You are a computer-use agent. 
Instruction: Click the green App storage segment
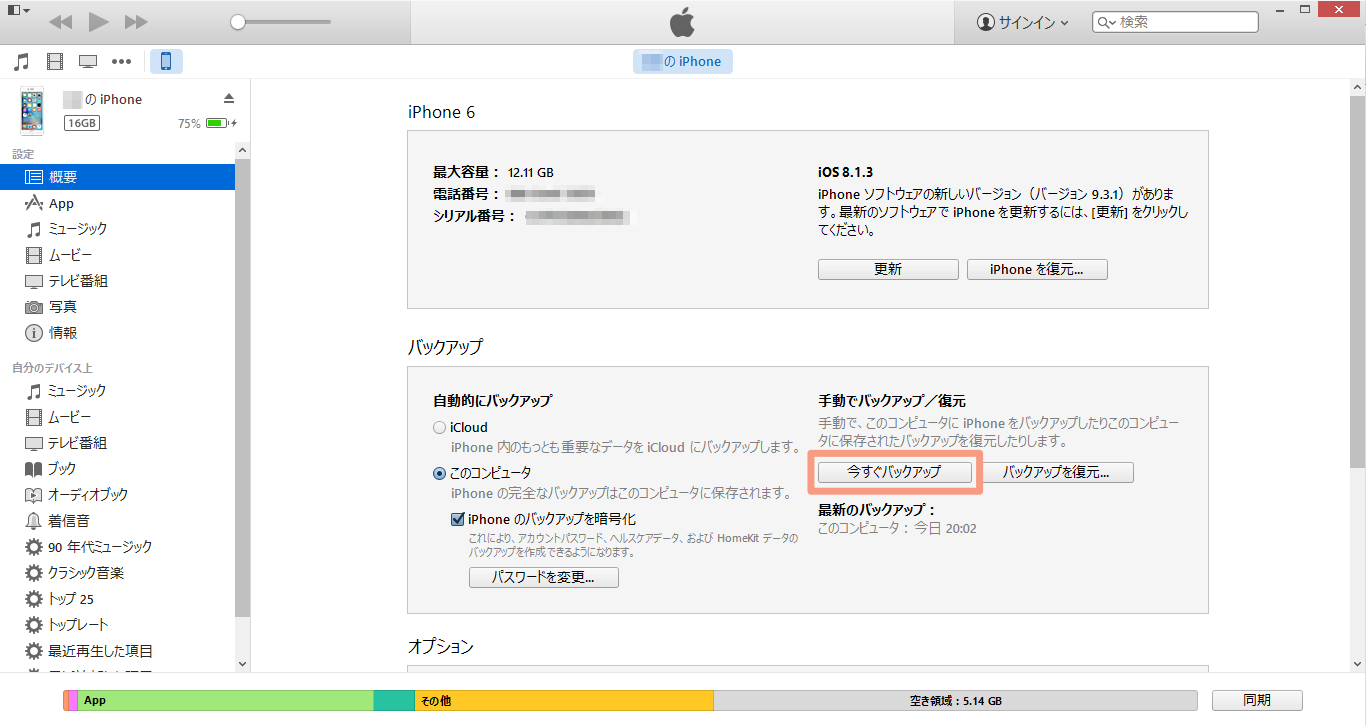click(x=225, y=700)
